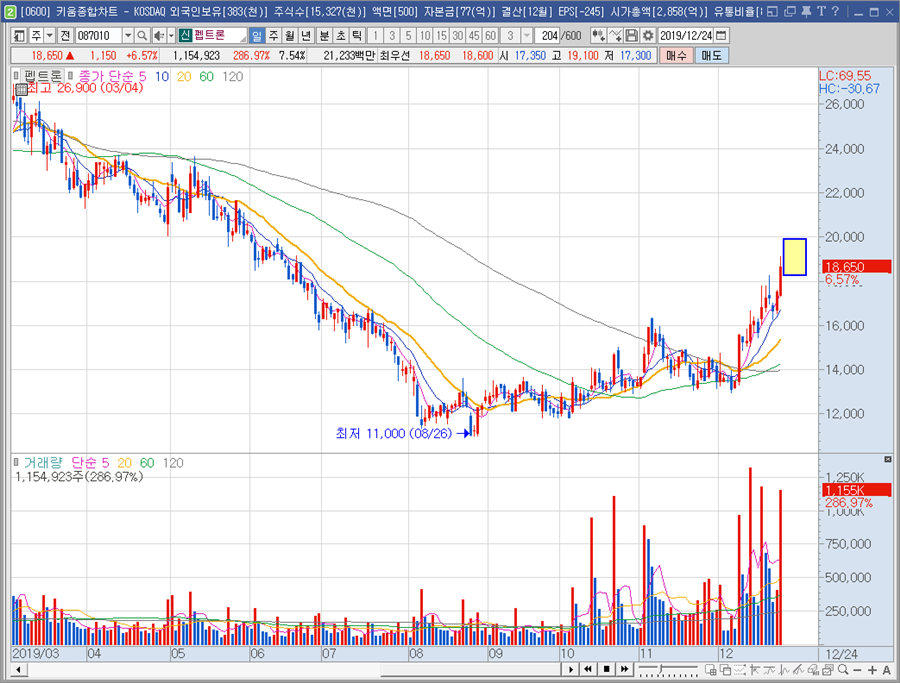Expand dropdown arrow beside speaker icon
Viewport: 900px width, 683px height.
(x=171, y=36)
